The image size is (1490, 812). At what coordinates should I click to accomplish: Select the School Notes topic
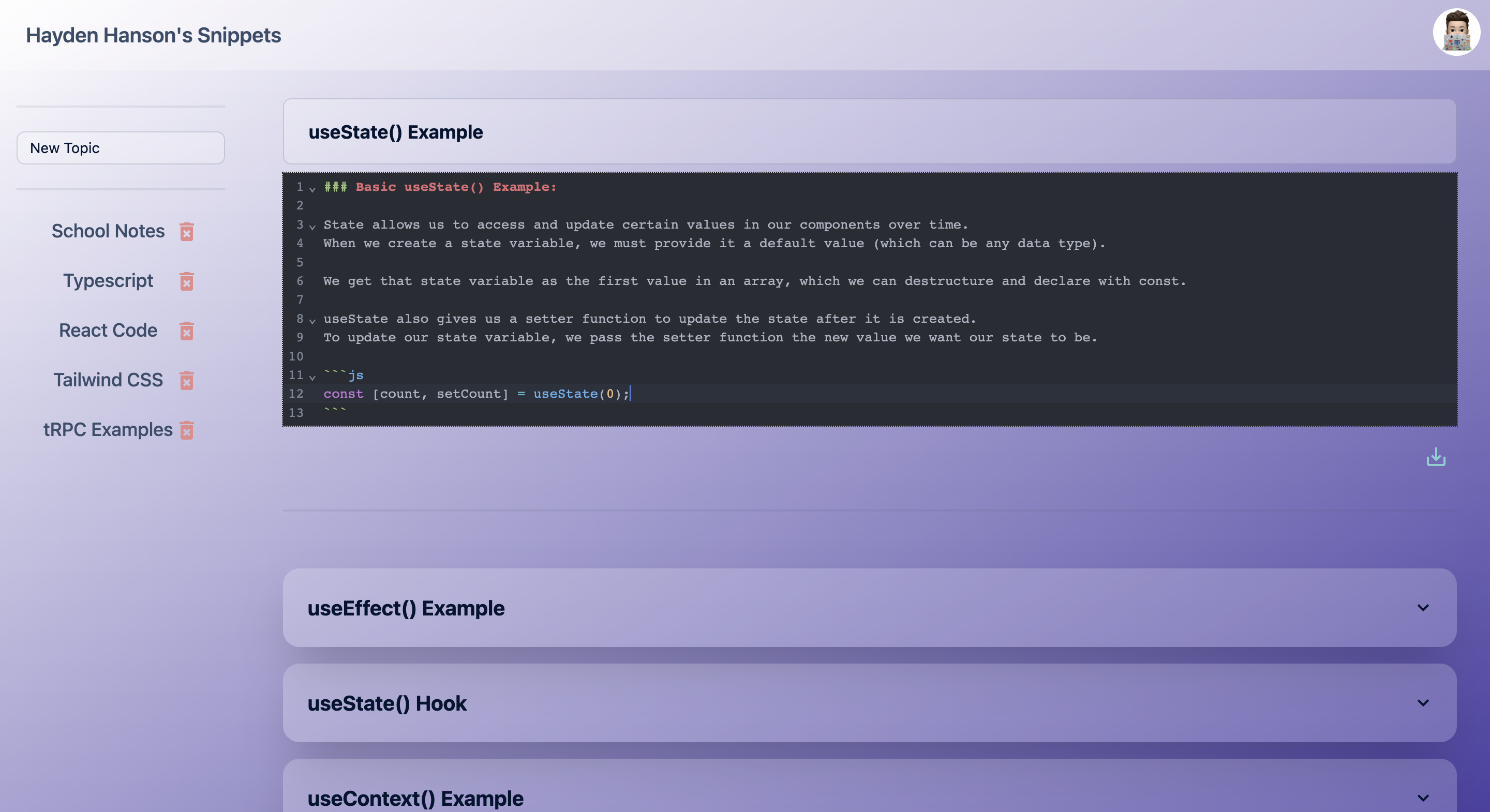108,229
